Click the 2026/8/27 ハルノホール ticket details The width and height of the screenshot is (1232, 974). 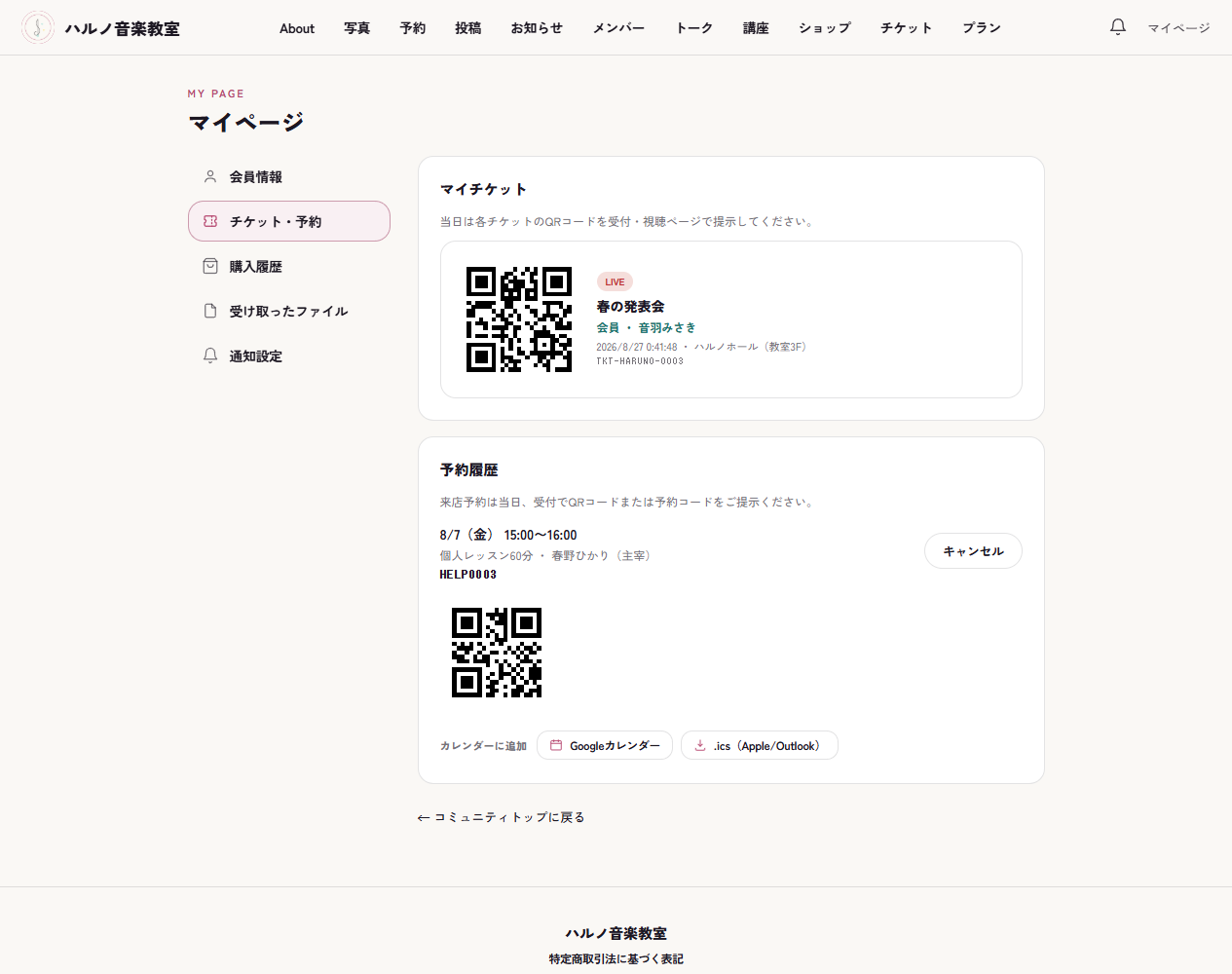click(x=702, y=347)
